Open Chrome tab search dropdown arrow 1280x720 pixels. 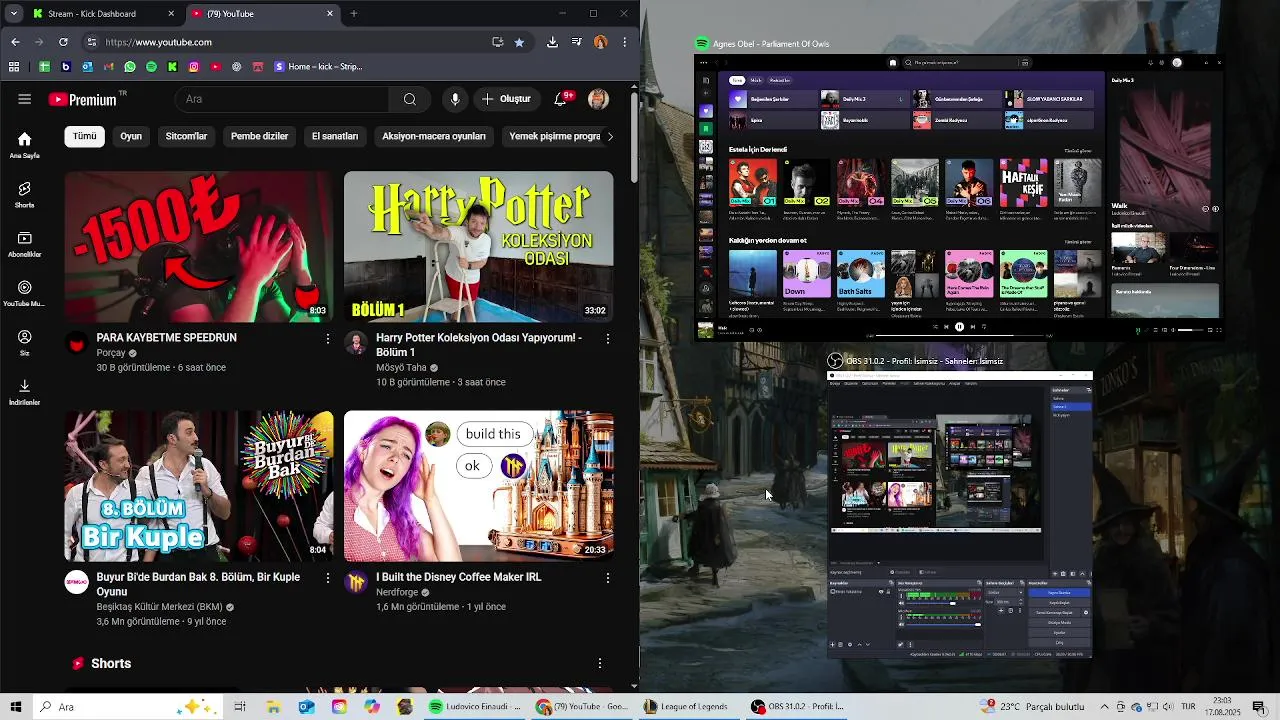coord(14,14)
